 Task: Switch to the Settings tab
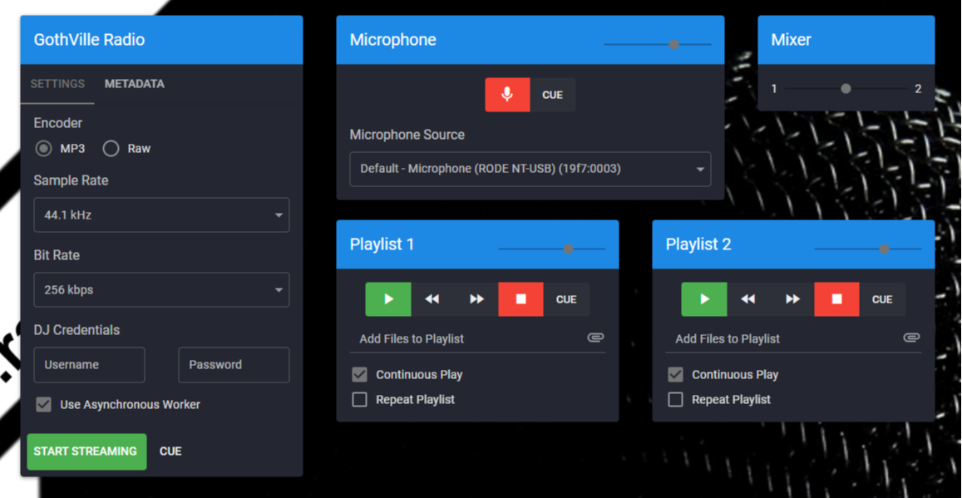coord(58,84)
